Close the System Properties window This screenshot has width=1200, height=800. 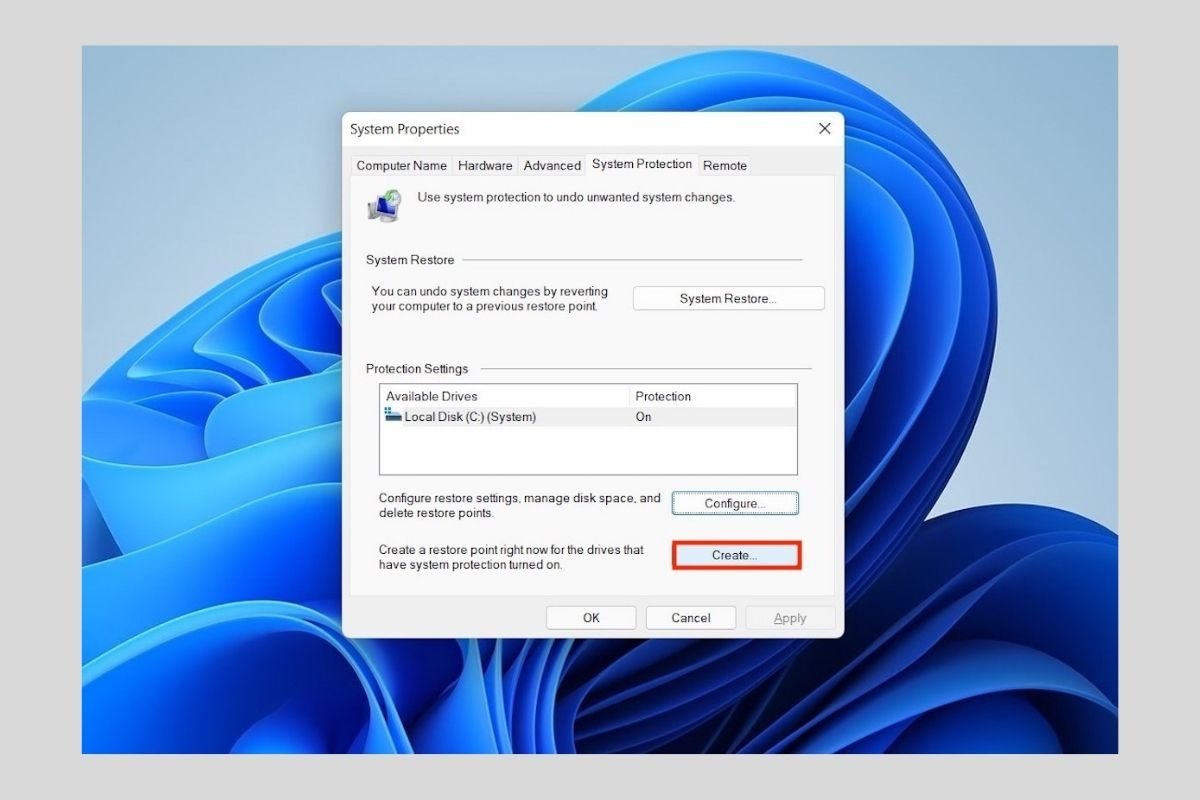[x=824, y=128]
